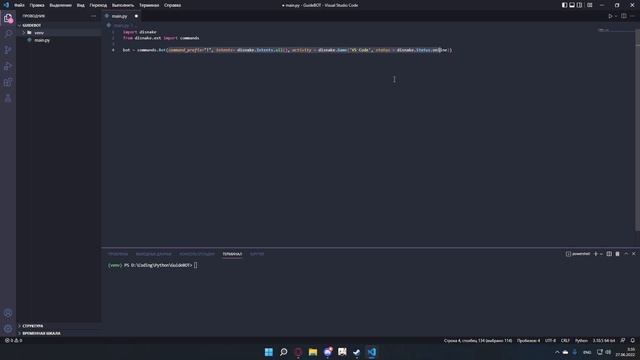Show hidden system tray icons

(x=557, y=352)
